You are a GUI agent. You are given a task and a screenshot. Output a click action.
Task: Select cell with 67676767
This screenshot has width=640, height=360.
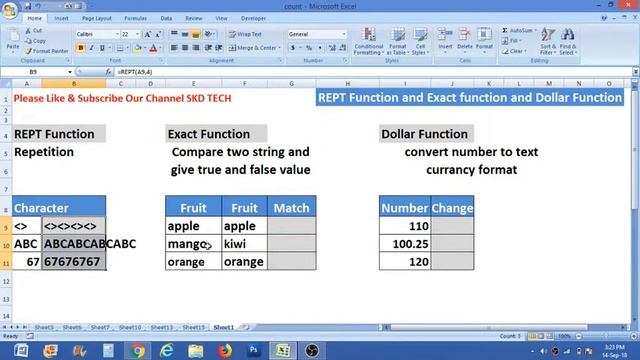point(74,262)
